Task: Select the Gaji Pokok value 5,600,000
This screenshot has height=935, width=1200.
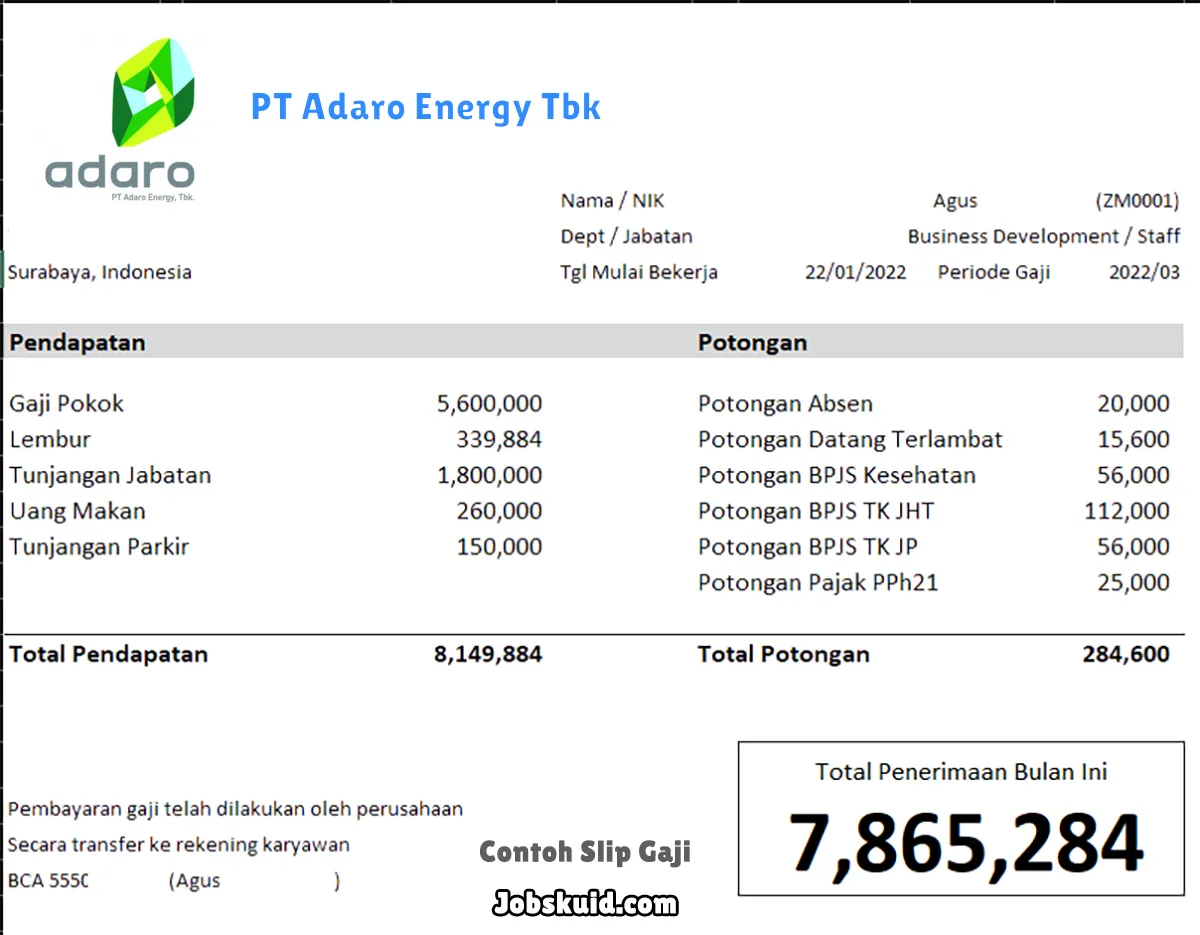Action: pos(489,404)
